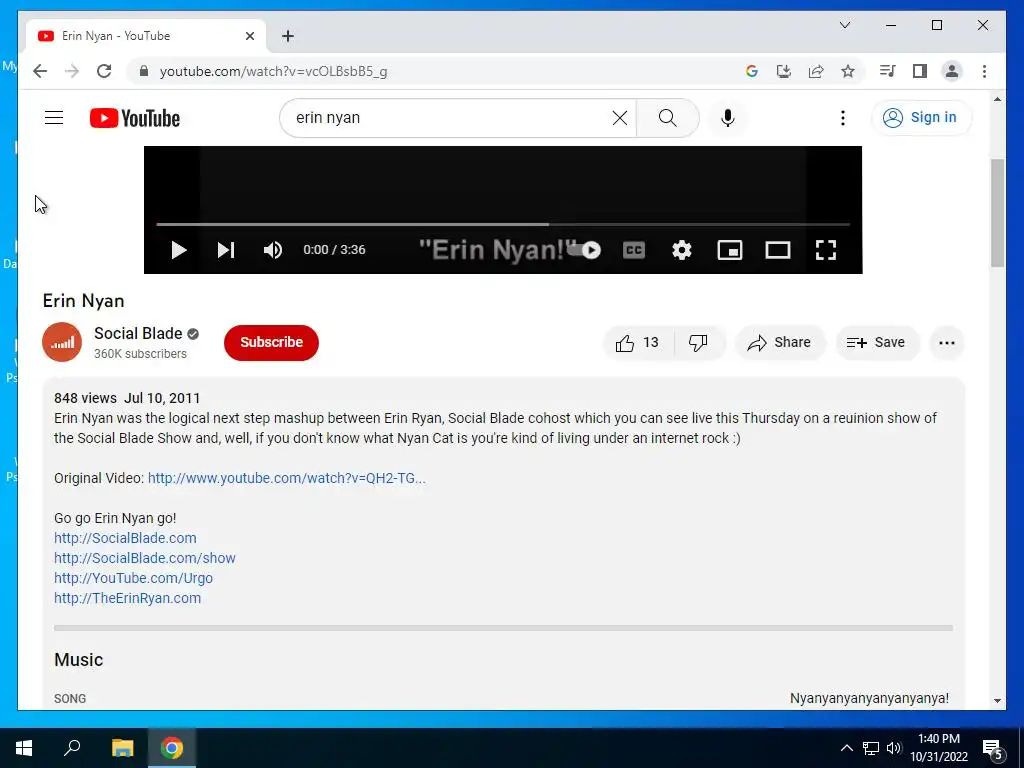Toggle the autoplay switch
Image resolution: width=1024 pixels, height=768 pixels.
[x=584, y=249]
